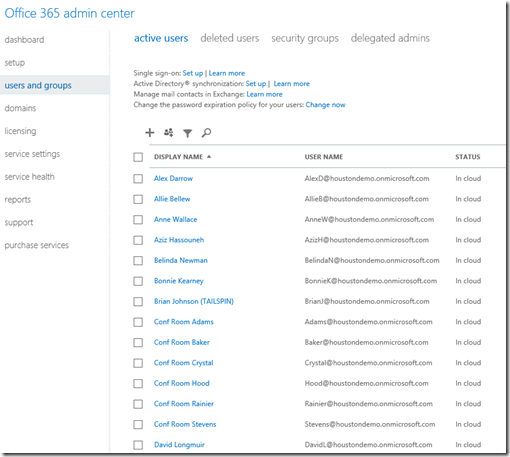This screenshot has width=510, height=457.
Task: Click Learn more for Single sign-on
Action: pos(227,73)
